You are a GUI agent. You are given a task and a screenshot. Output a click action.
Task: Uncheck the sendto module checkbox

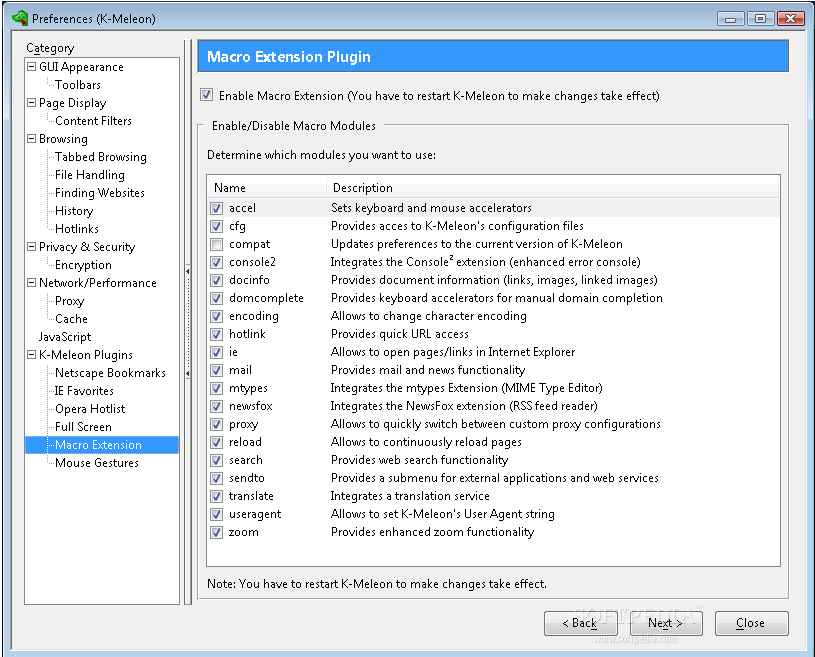pyautogui.click(x=217, y=478)
